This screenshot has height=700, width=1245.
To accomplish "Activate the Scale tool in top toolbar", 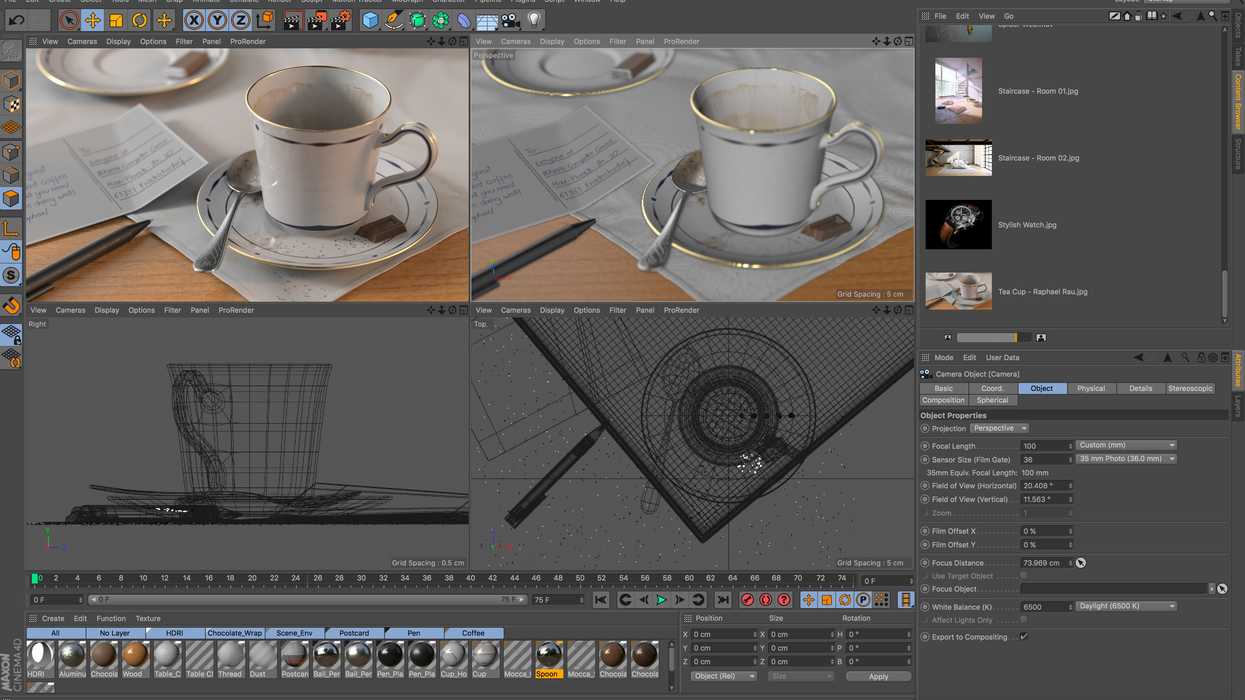I will [116, 19].
